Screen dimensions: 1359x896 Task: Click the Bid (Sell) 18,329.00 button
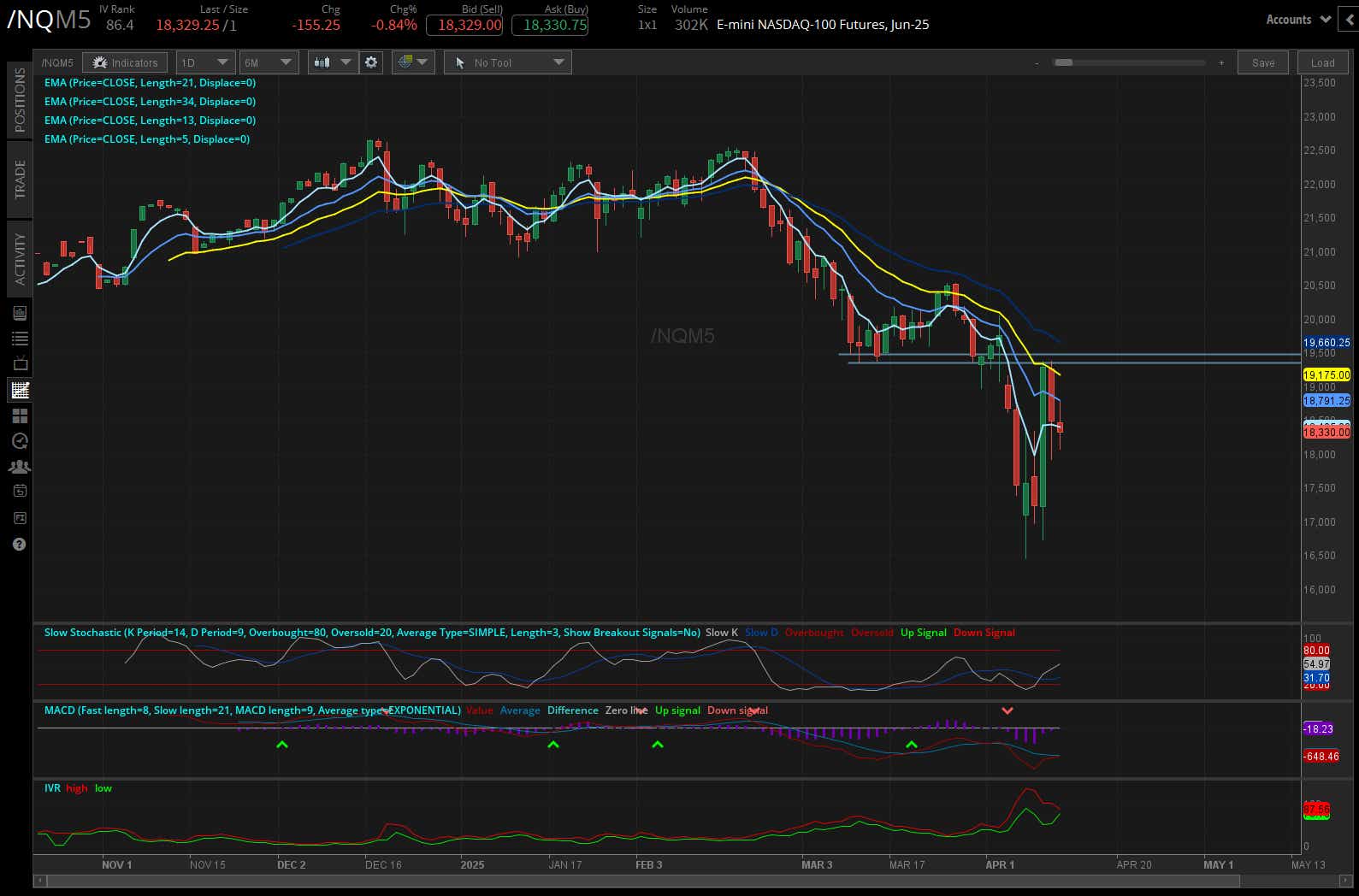coord(464,25)
